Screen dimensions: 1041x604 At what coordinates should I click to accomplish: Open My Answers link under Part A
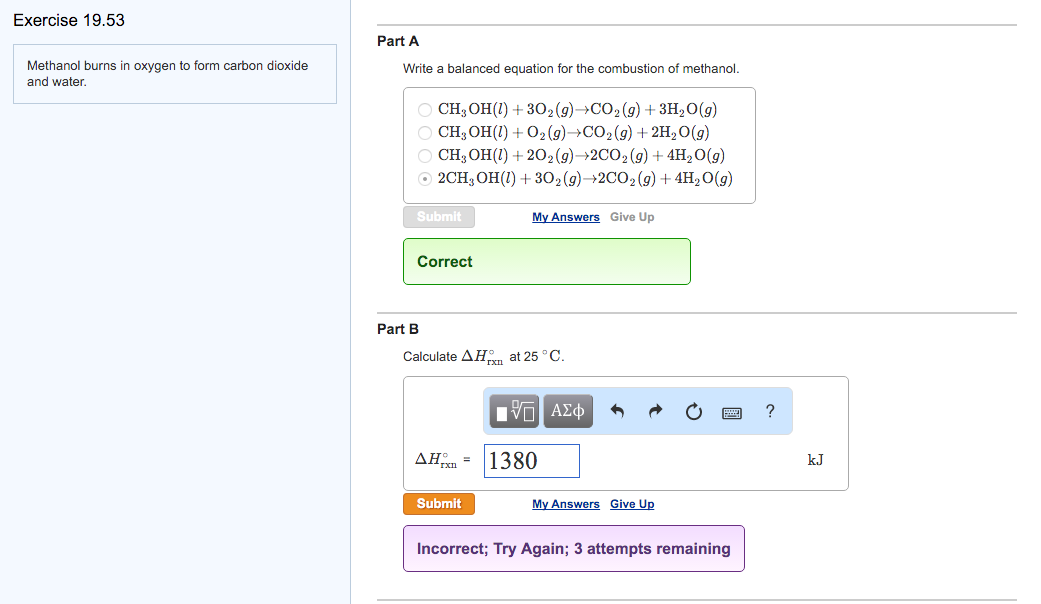click(x=566, y=217)
